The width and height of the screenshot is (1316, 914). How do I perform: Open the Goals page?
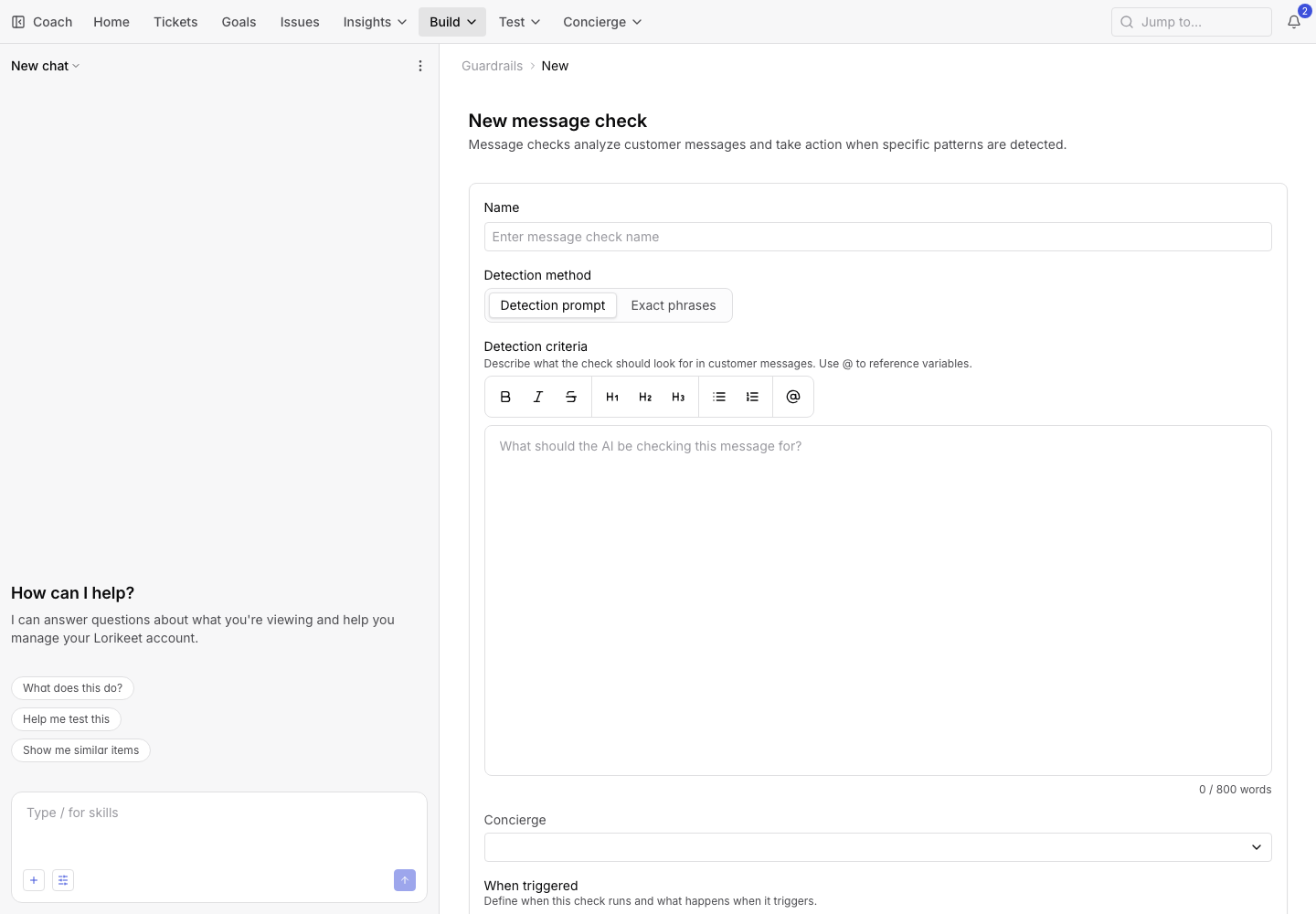[239, 22]
